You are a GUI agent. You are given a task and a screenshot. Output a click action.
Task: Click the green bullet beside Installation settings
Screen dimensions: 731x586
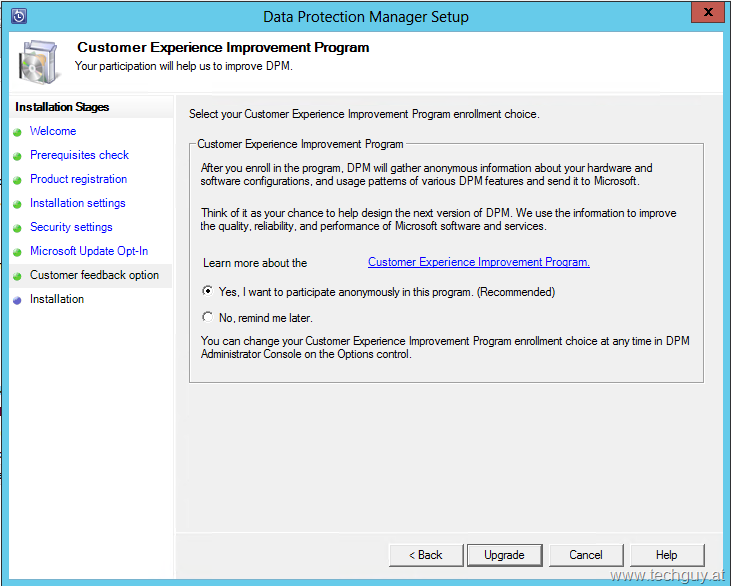click(17, 204)
